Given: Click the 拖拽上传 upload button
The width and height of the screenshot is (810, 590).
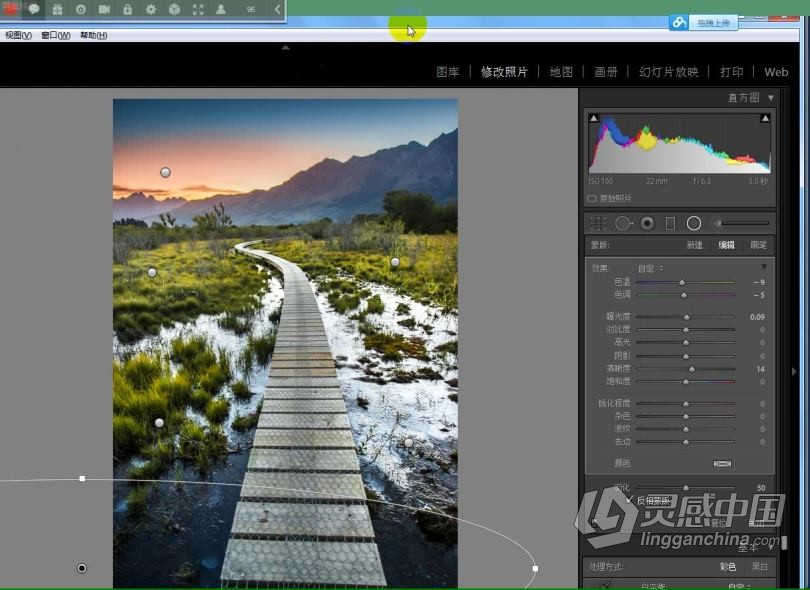Looking at the screenshot, I should (704, 23).
